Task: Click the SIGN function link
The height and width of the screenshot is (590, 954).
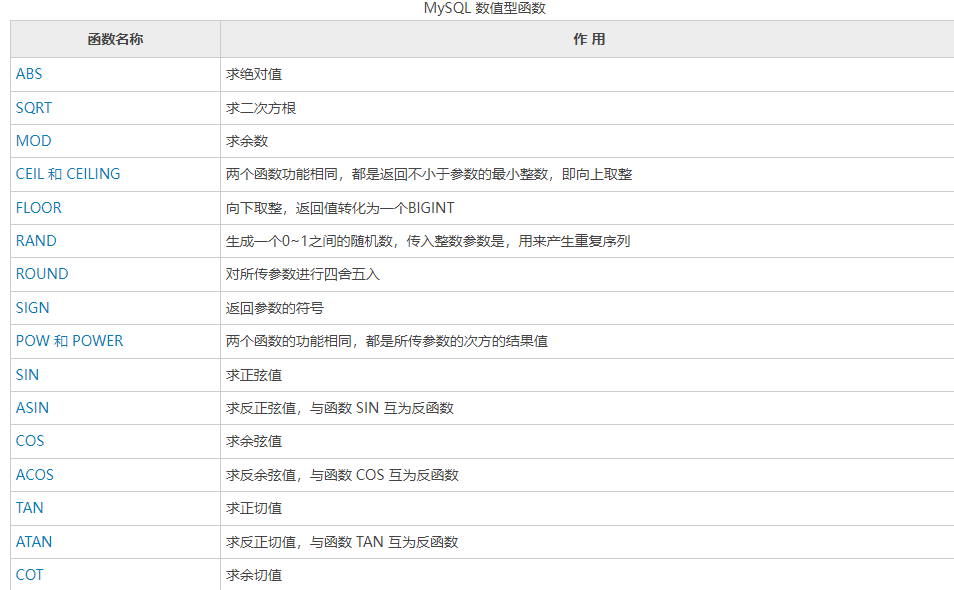Action: [32, 308]
